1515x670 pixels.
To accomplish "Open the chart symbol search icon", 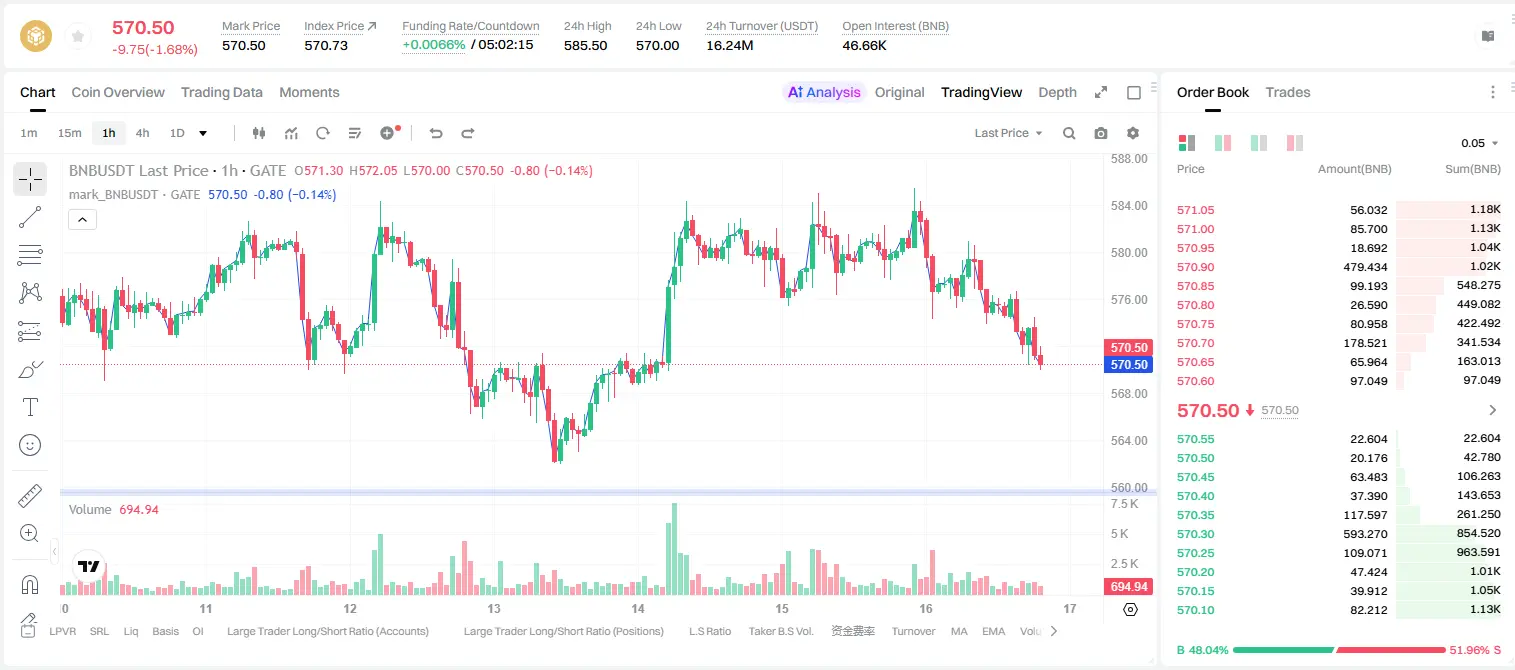I will [1069, 133].
